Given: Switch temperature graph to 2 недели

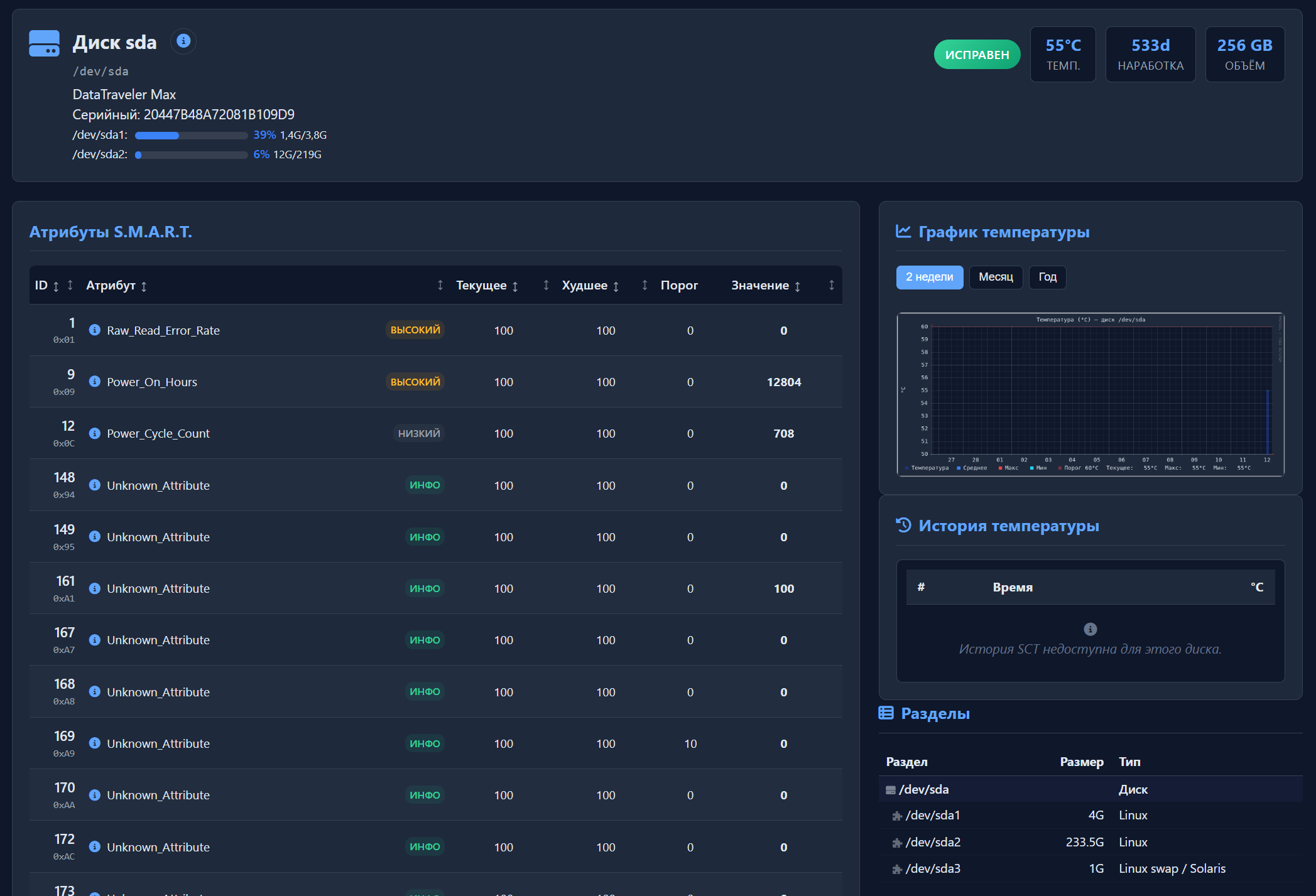Looking at the screenshot, I should [x=929, y=277].
